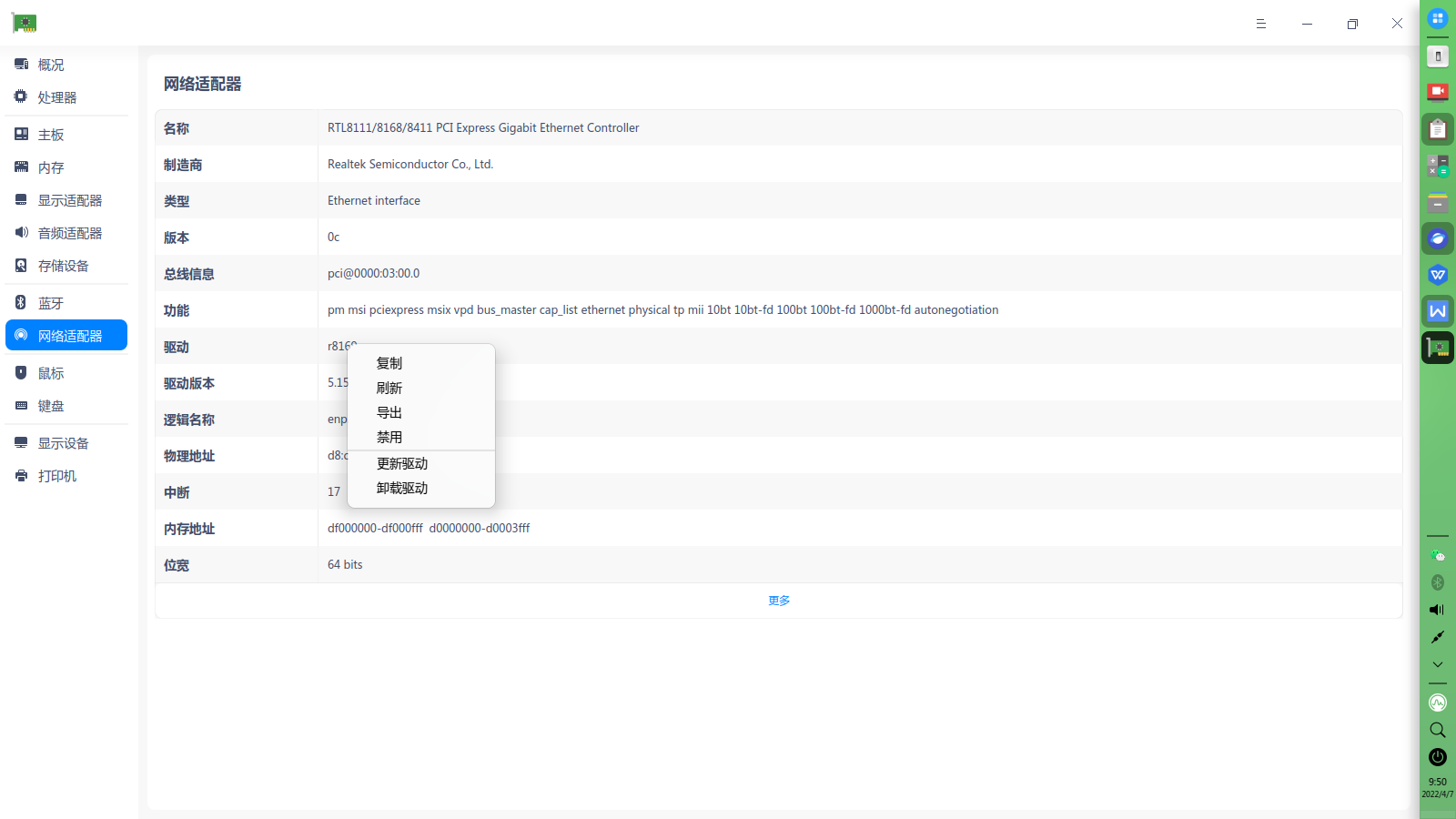Select 鼠标 in the sidebar
This screenshot has height=819, width=1456.
66,373
